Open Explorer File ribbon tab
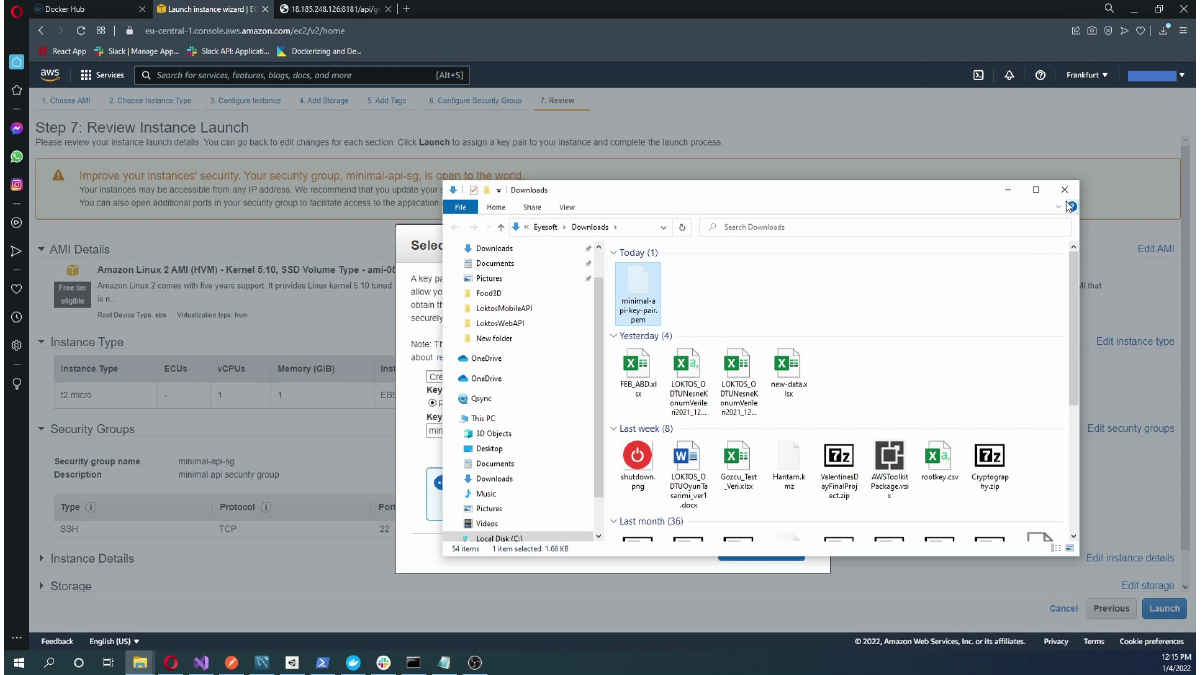1201x675 pixels. pos(460,207)
